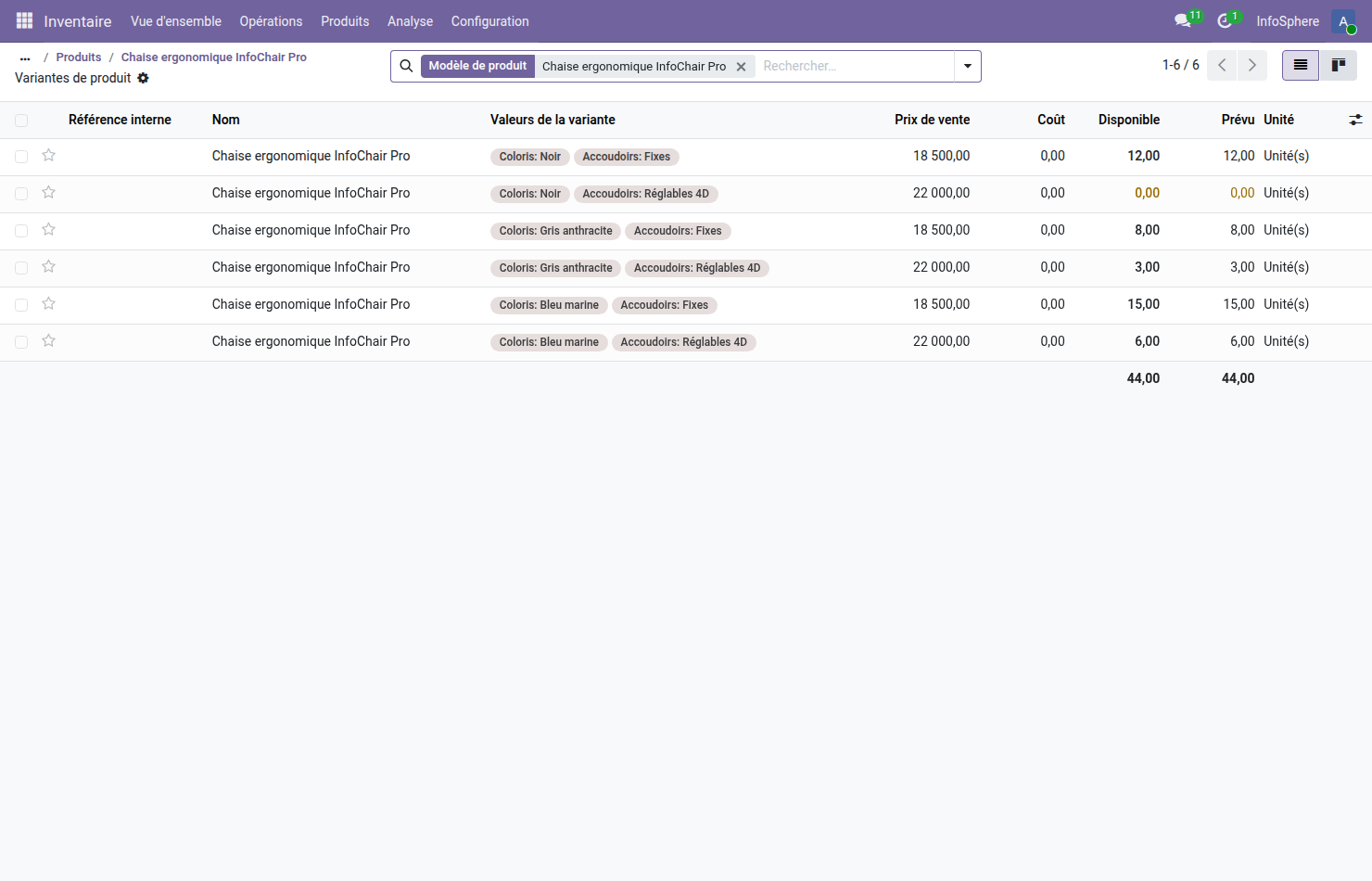Open the Configuration menu
Viewport: 1372px width, 881px height.
click(489, 21)
